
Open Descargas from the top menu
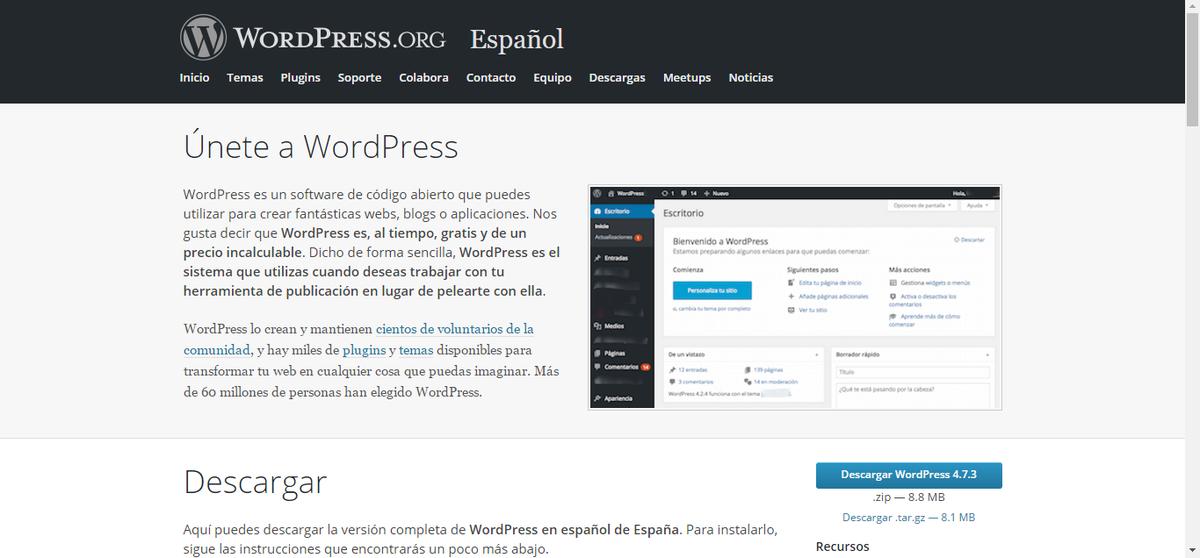coord(617,78)
